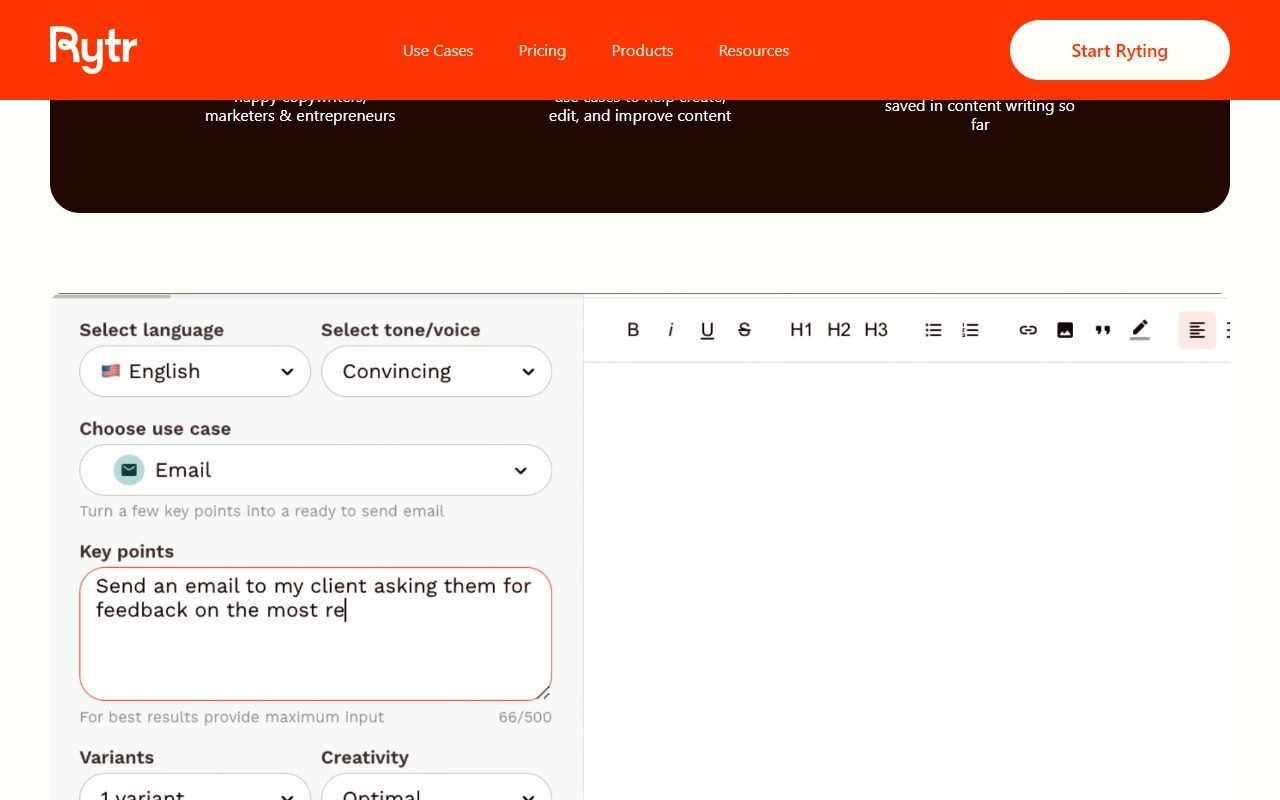This screenshot has height=800, width=1280.
Task: Open the text highlight color tool
Action: (x=1140, y=330)
